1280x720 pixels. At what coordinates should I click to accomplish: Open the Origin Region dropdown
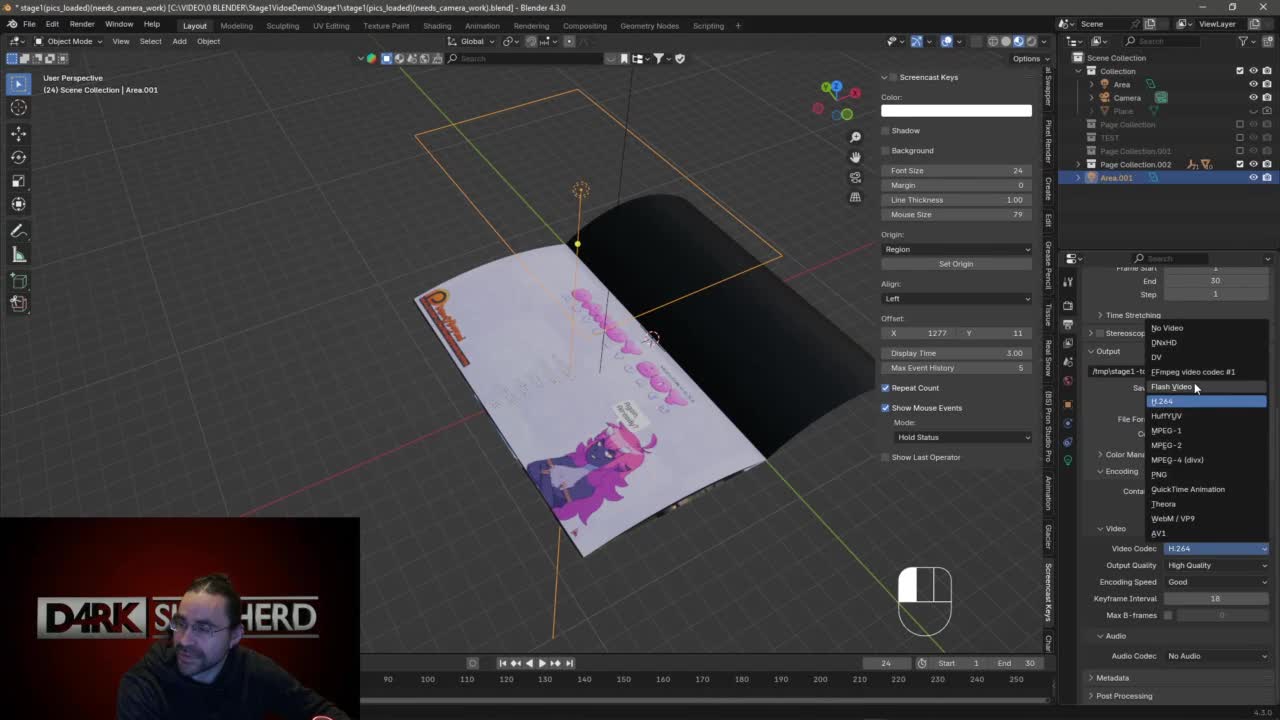click(x=956, y=249)
